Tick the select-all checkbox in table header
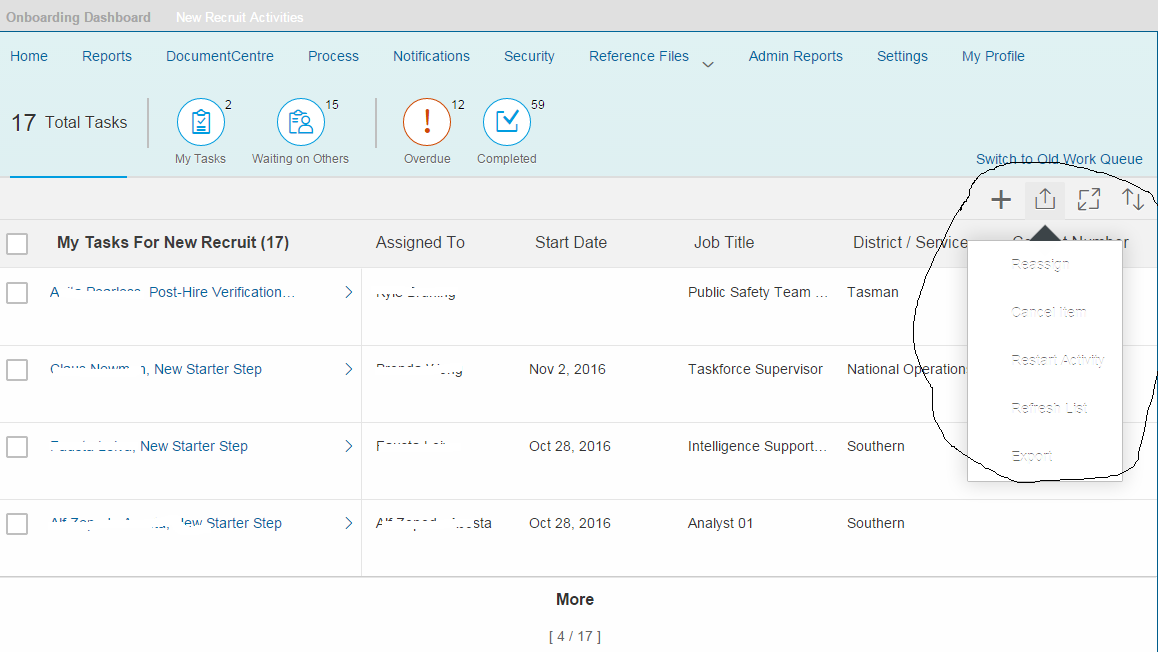Viewport: 1158px width, 652px height. [x=17, y=244]
